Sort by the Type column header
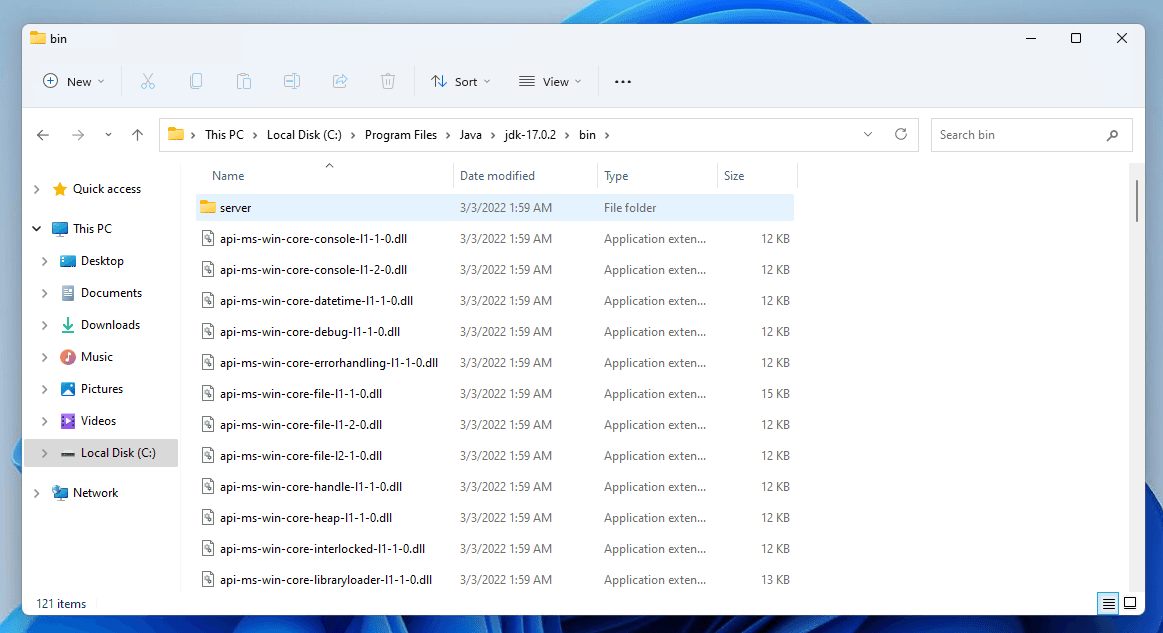Viewport: 1163px width, 633px height. point(657,176)
